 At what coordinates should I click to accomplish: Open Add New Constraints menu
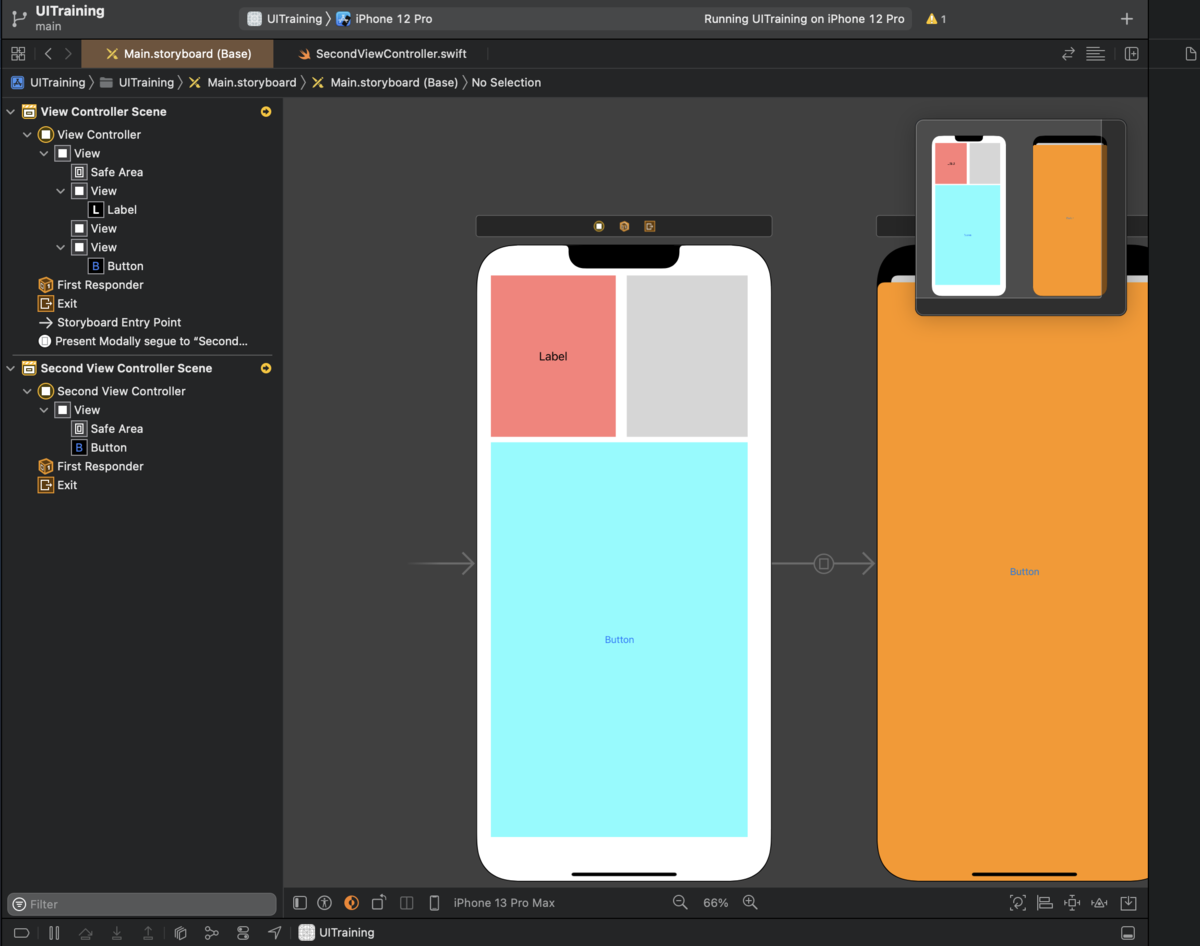(1072, 903)
